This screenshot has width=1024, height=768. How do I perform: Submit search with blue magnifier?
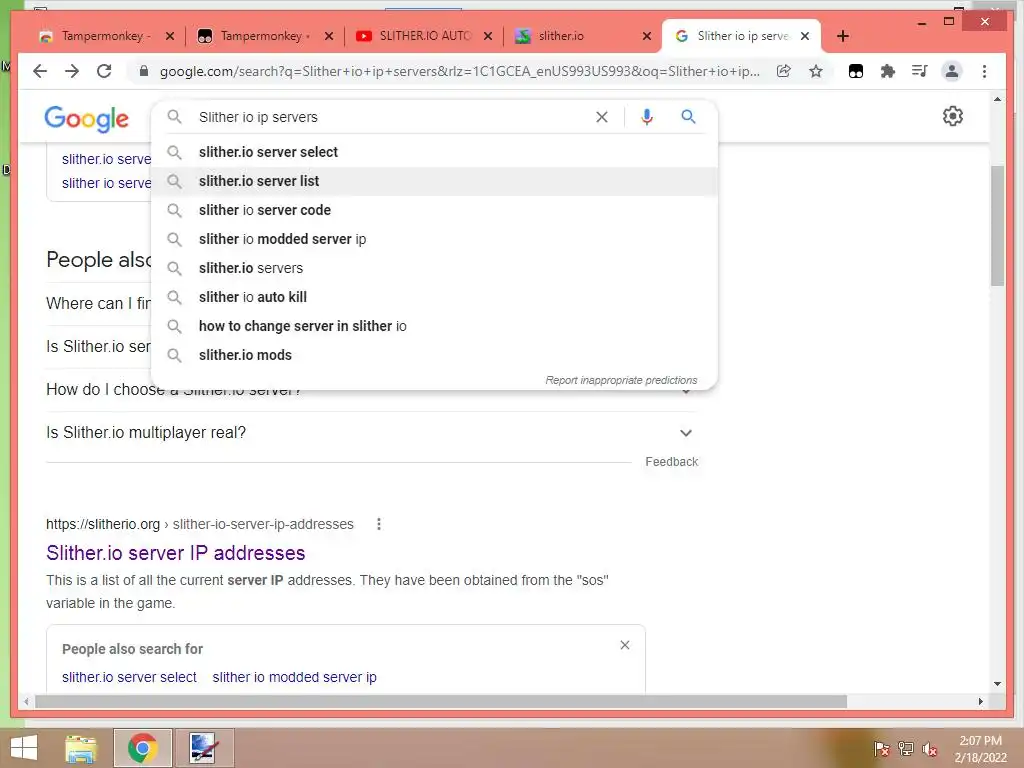(688, 117)
